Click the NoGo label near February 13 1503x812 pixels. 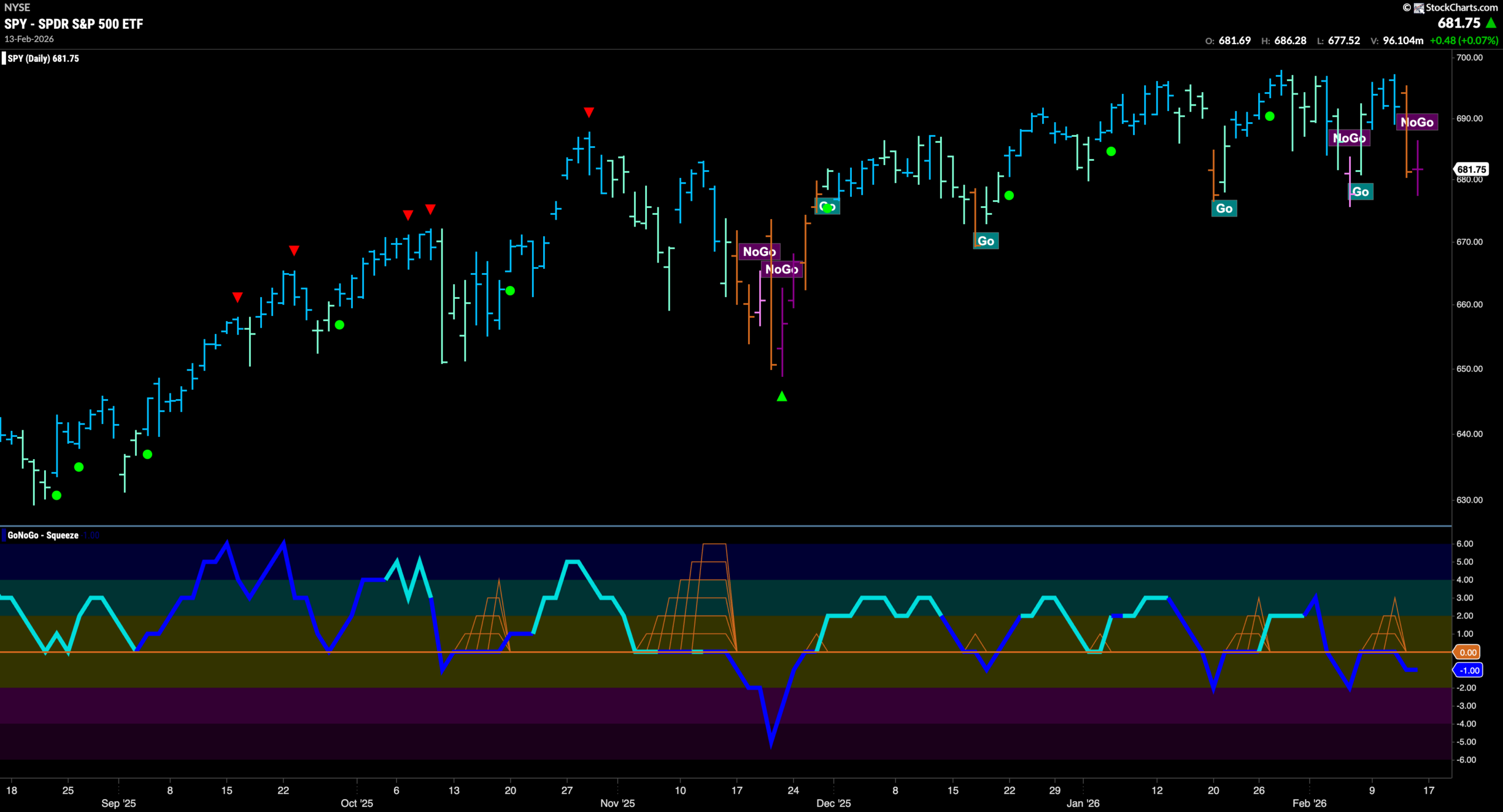(1417, 122)
